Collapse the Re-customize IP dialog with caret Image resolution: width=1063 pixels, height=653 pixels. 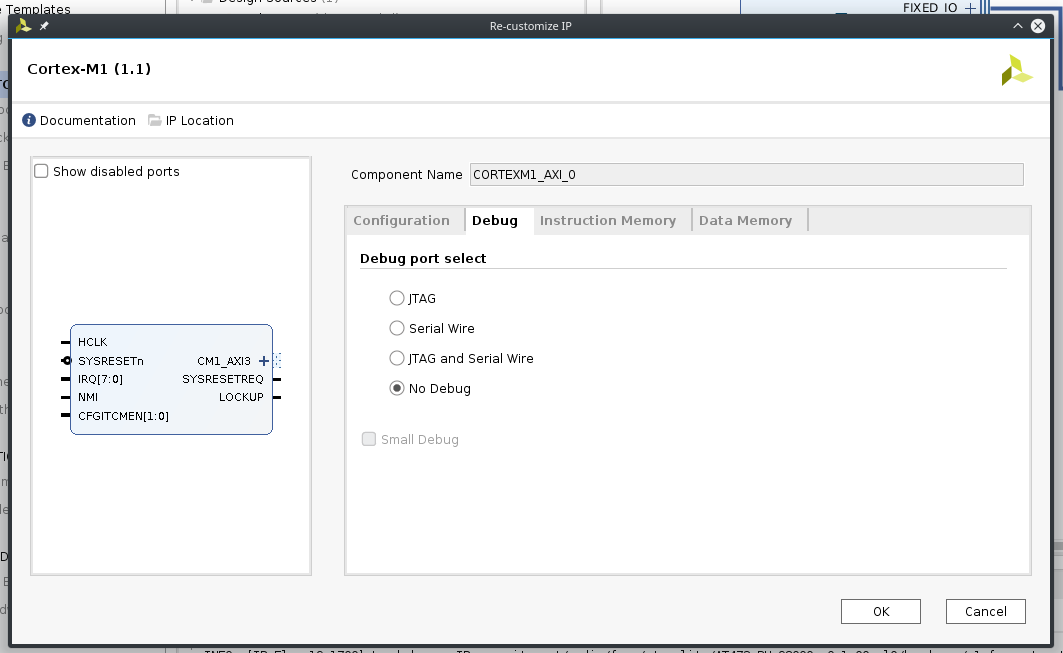1018,26
